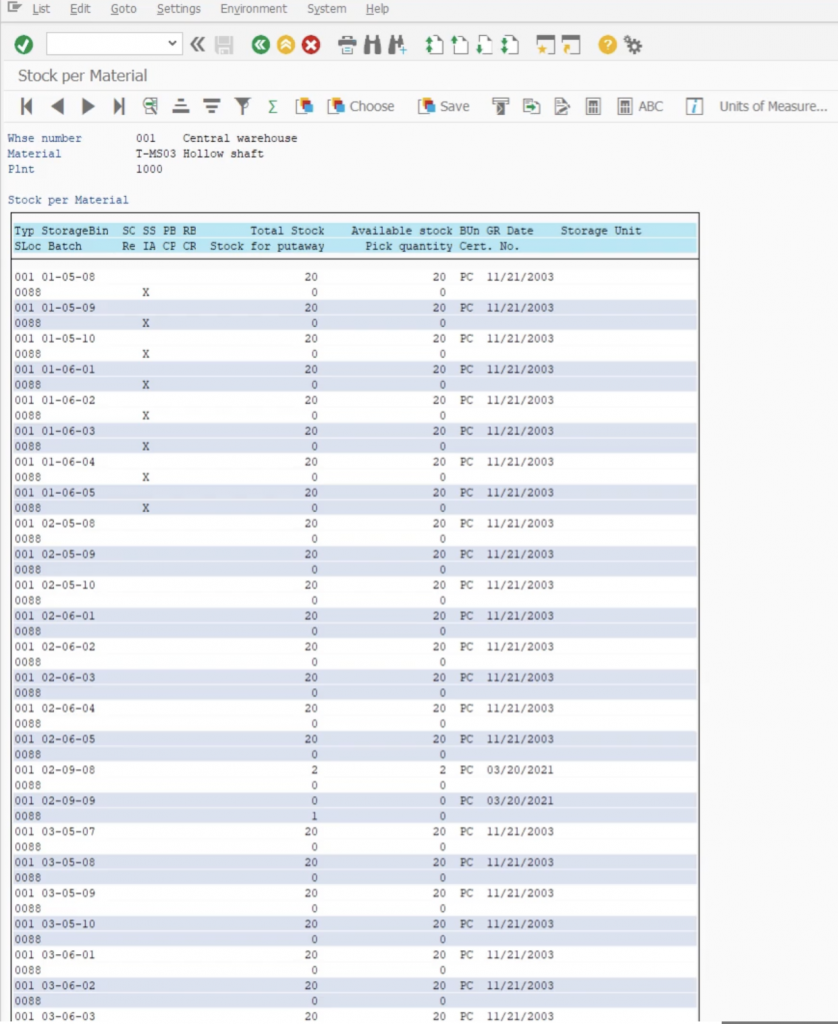The width and height of the screenshot is (838, 1024).
Task: Click the Print icon
Action: click(x=347, y=45)
